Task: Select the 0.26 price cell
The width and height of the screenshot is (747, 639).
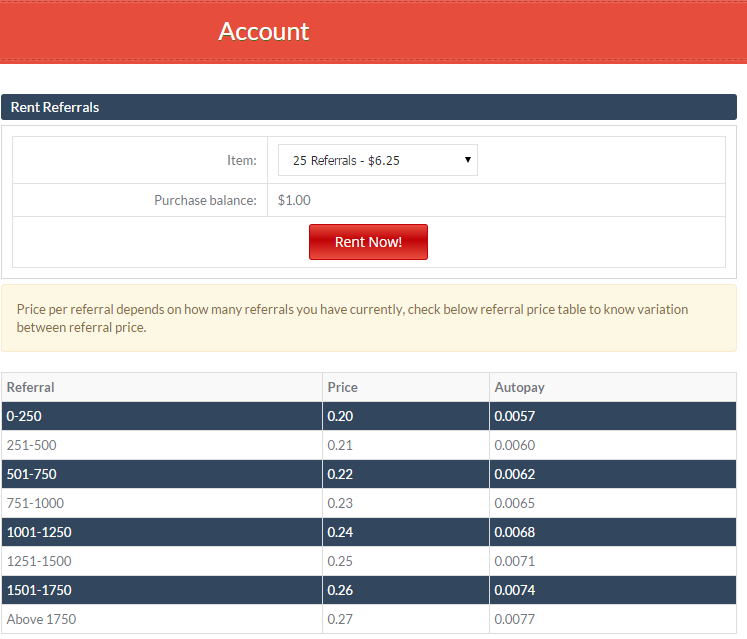Action: [x=406, y=590]
